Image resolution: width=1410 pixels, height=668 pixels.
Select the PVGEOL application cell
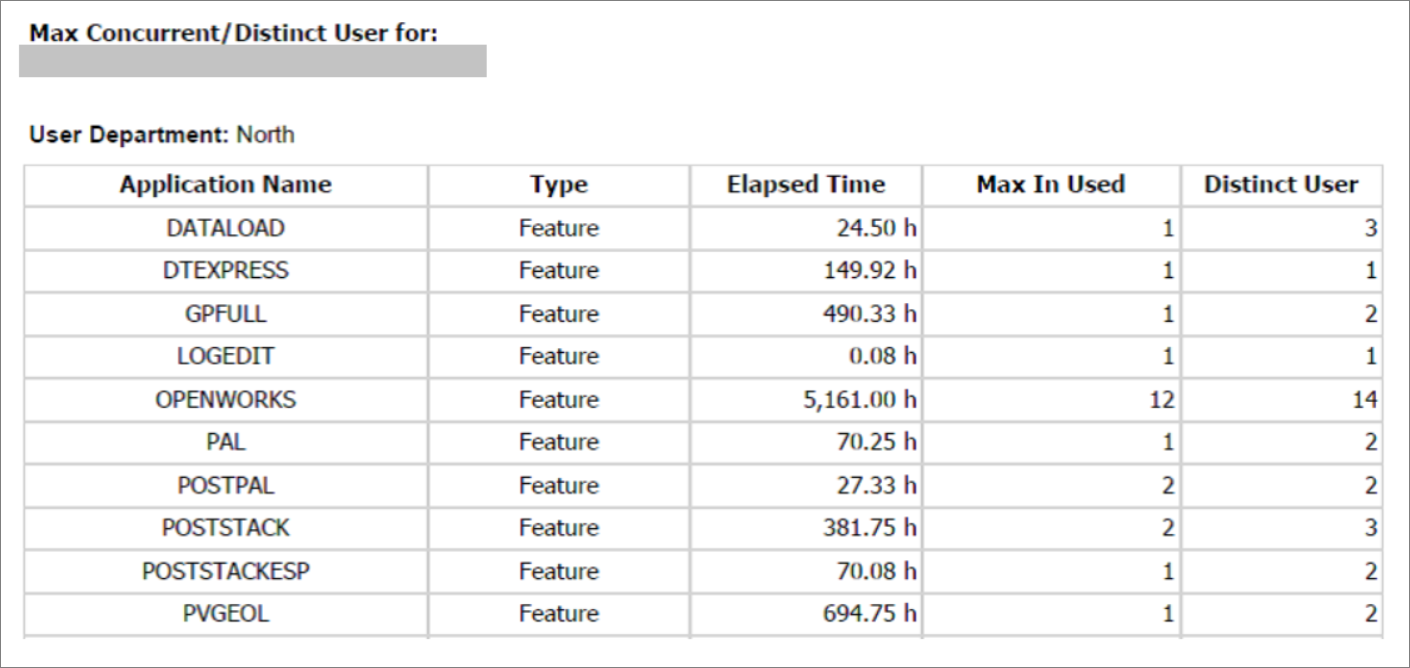tap(225, 614)
